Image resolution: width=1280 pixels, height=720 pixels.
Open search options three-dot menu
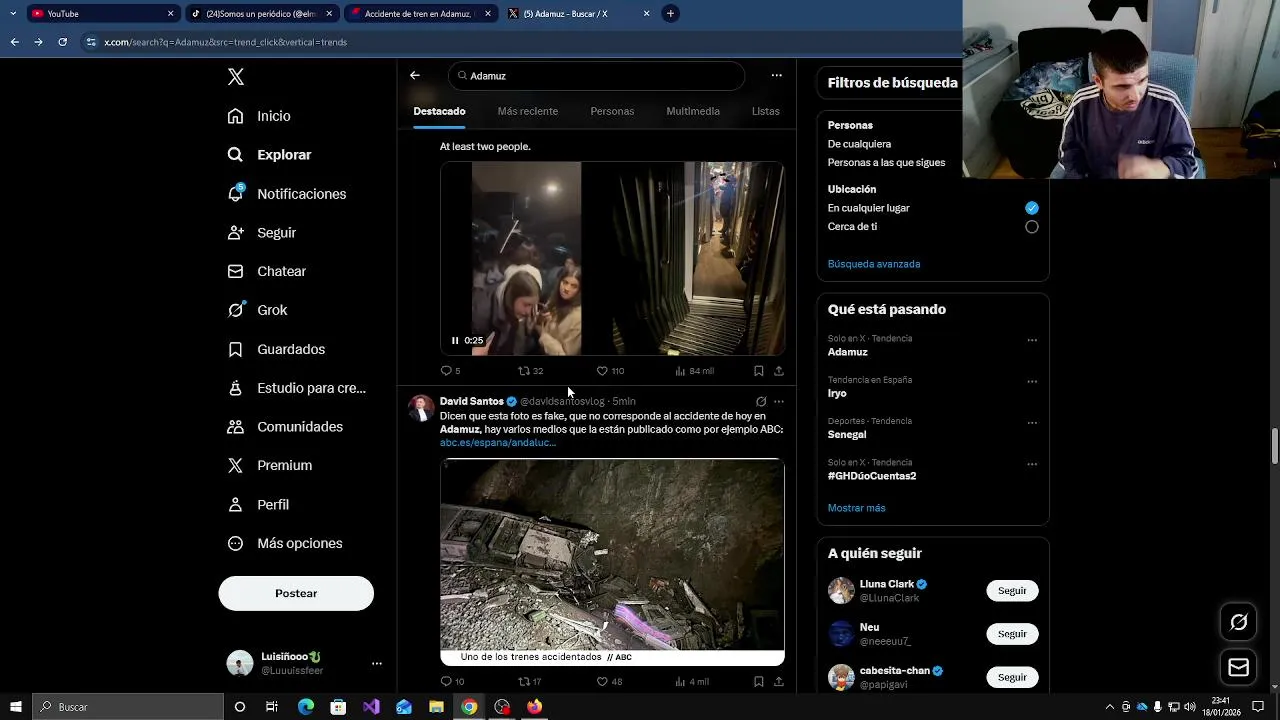tap(776, 76)
